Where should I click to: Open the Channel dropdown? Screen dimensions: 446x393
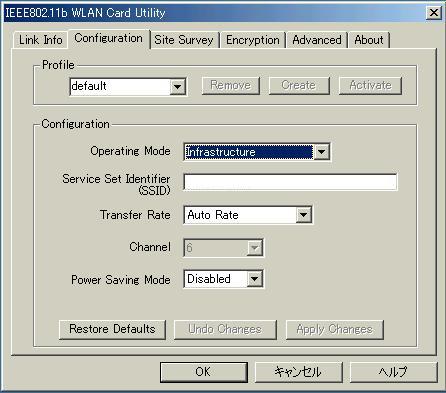point(223,248)
